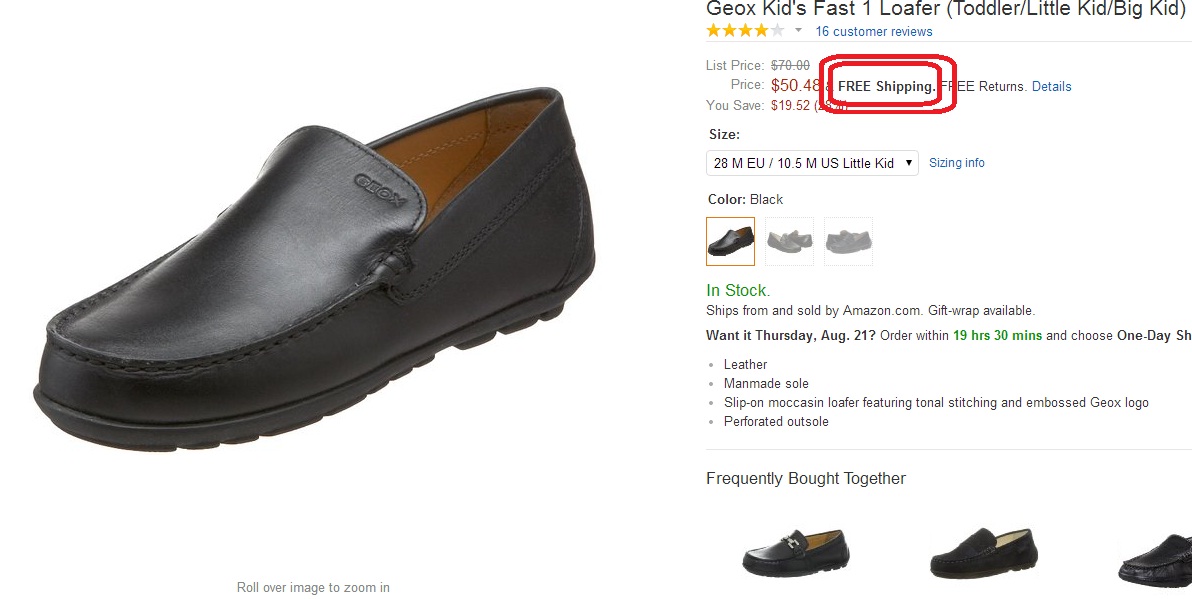Click the Geox Kid's Fast 1 Loafer title

click(945, 9)
